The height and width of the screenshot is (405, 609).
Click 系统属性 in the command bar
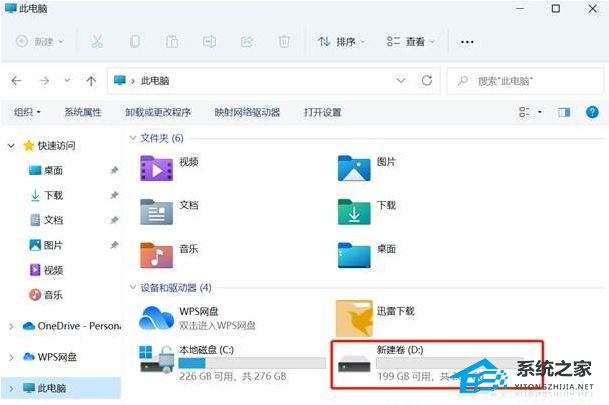pos(83,112)
